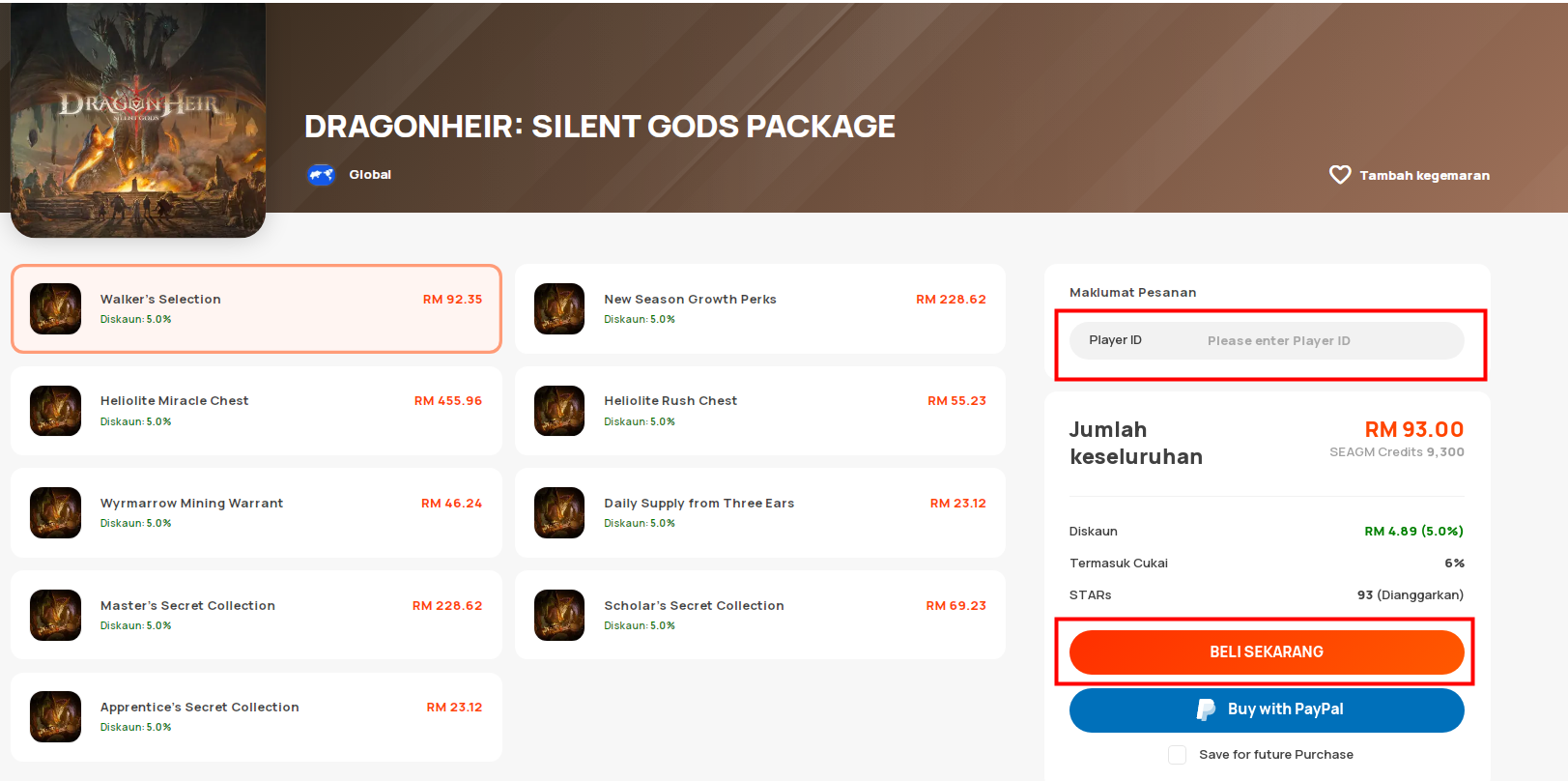
Task: Click the Heliolite Miracle Chest item icon
Action: click(55, 411)
